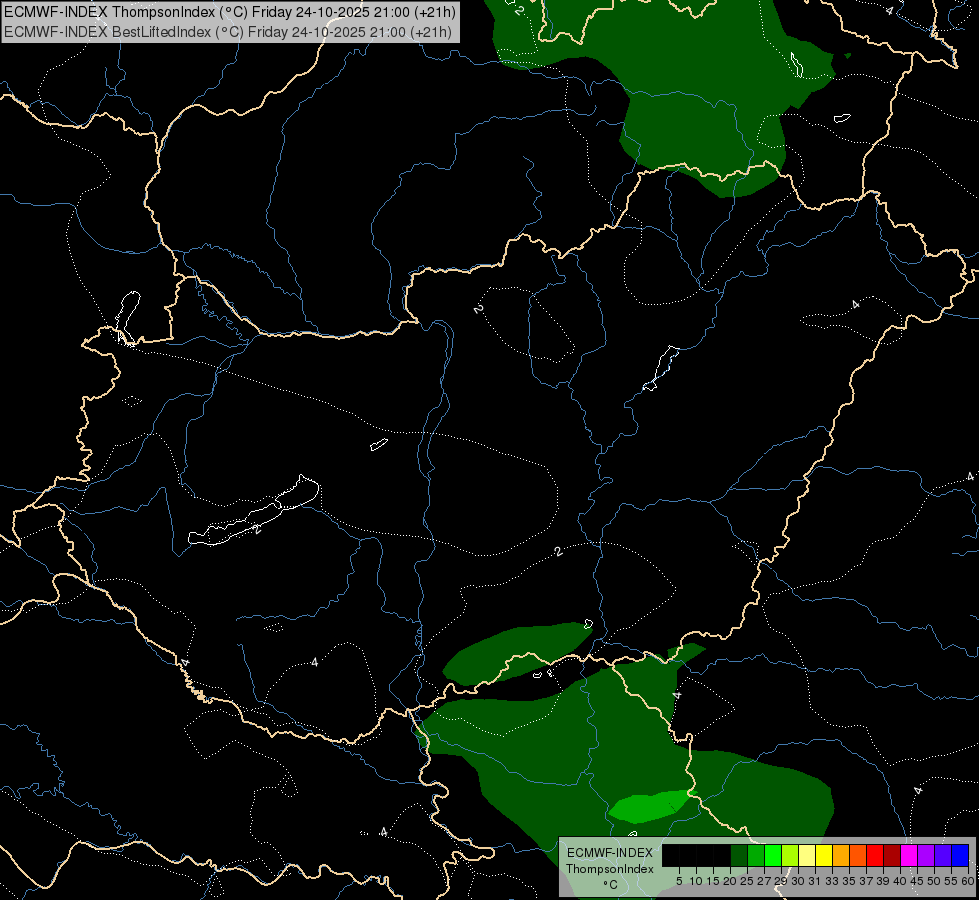The image size is (979, 900).
Task: Select the bright yellow 31-33 legend swatch
Action: pyautogui.click(x=824, y=855)
